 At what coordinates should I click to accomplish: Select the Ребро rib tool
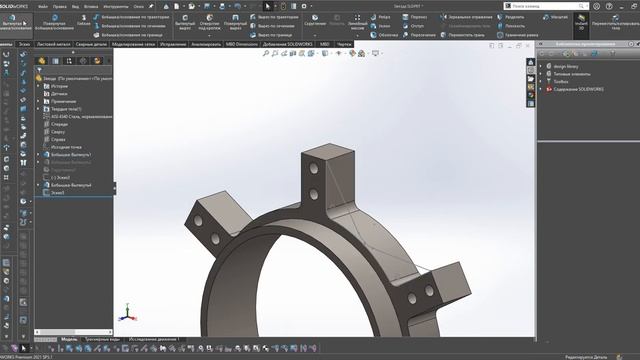click(380, 17)
